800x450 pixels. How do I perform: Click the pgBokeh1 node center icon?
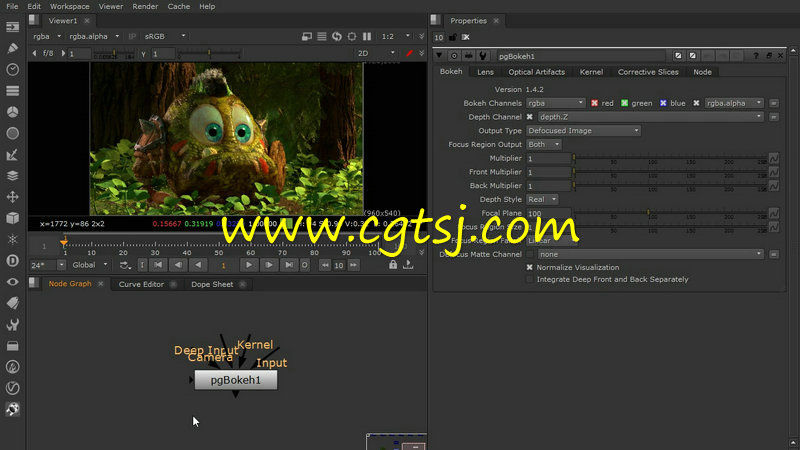(454, 56)
